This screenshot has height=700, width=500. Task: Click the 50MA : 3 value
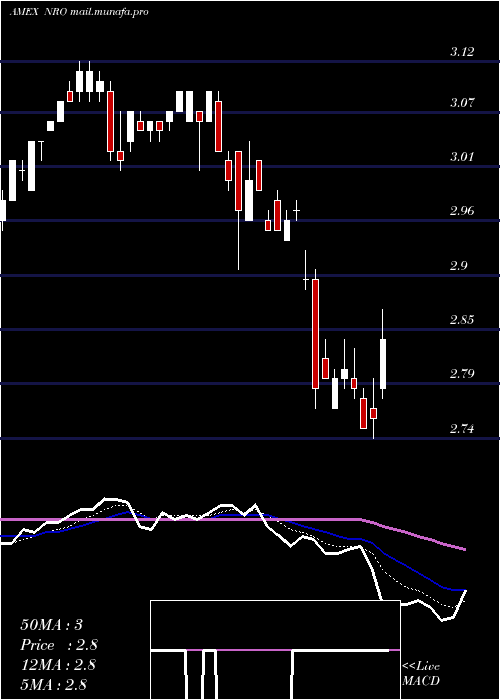[51, 625]
